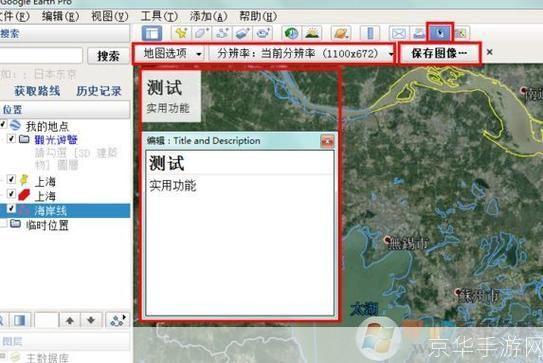Click the Record a Tour icon

click(263, 33)
